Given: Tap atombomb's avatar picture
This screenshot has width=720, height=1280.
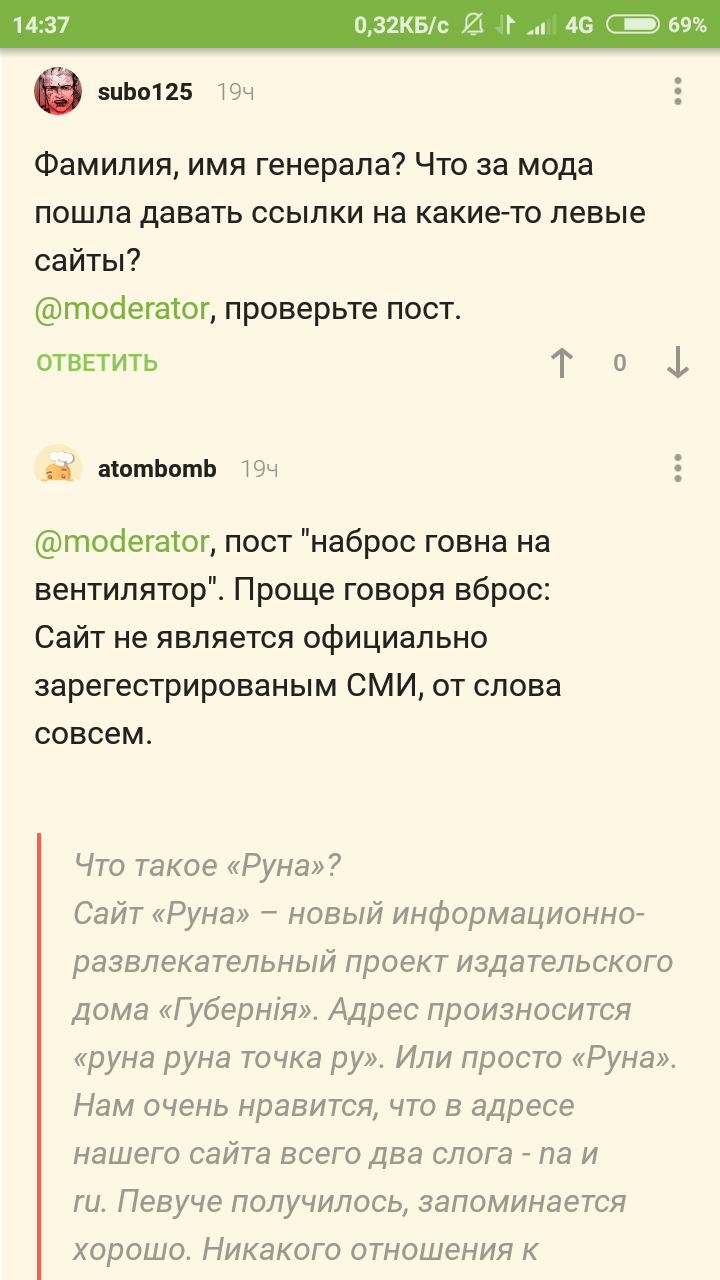Looking at the screenshot, I should click(x=58, y=468).
